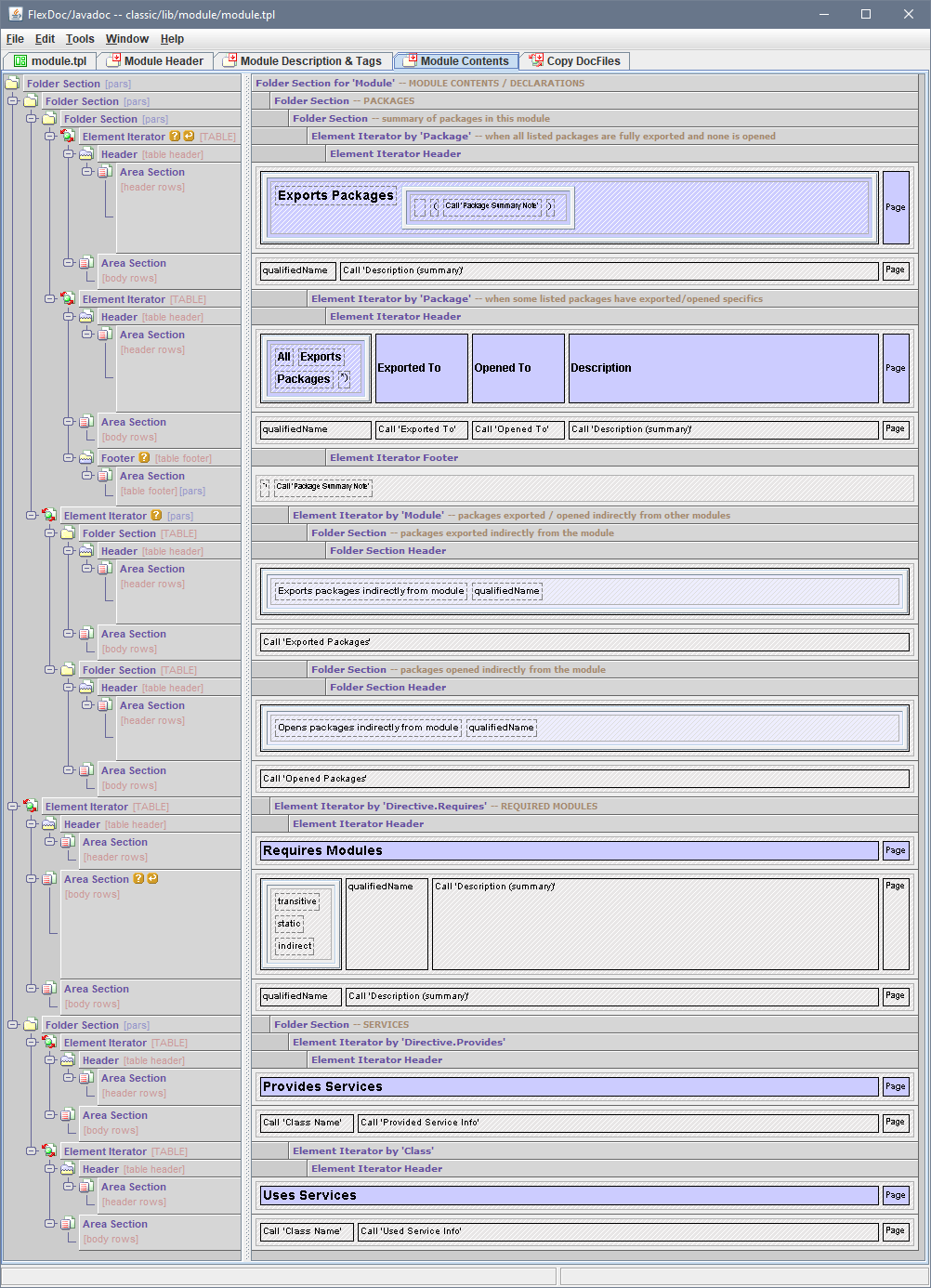
Task: Click the FlexDoc Java icon in title bar
Action: pyautogui.click(x=15, y=14)
